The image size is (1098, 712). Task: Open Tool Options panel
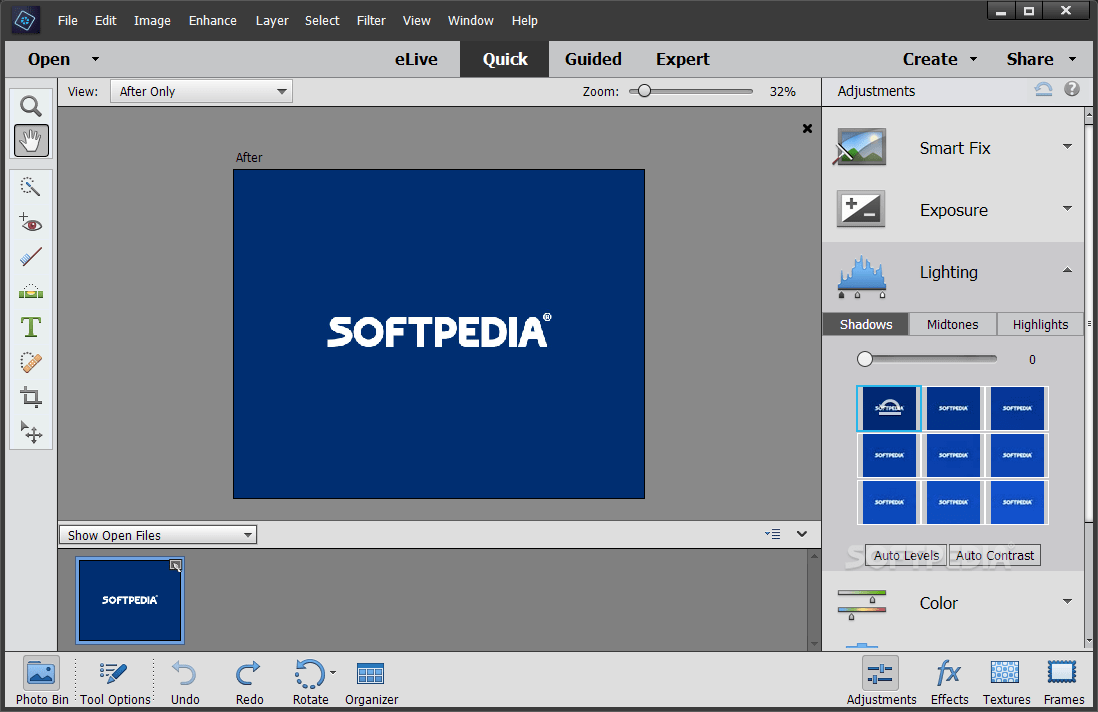[x=115, y=681]
